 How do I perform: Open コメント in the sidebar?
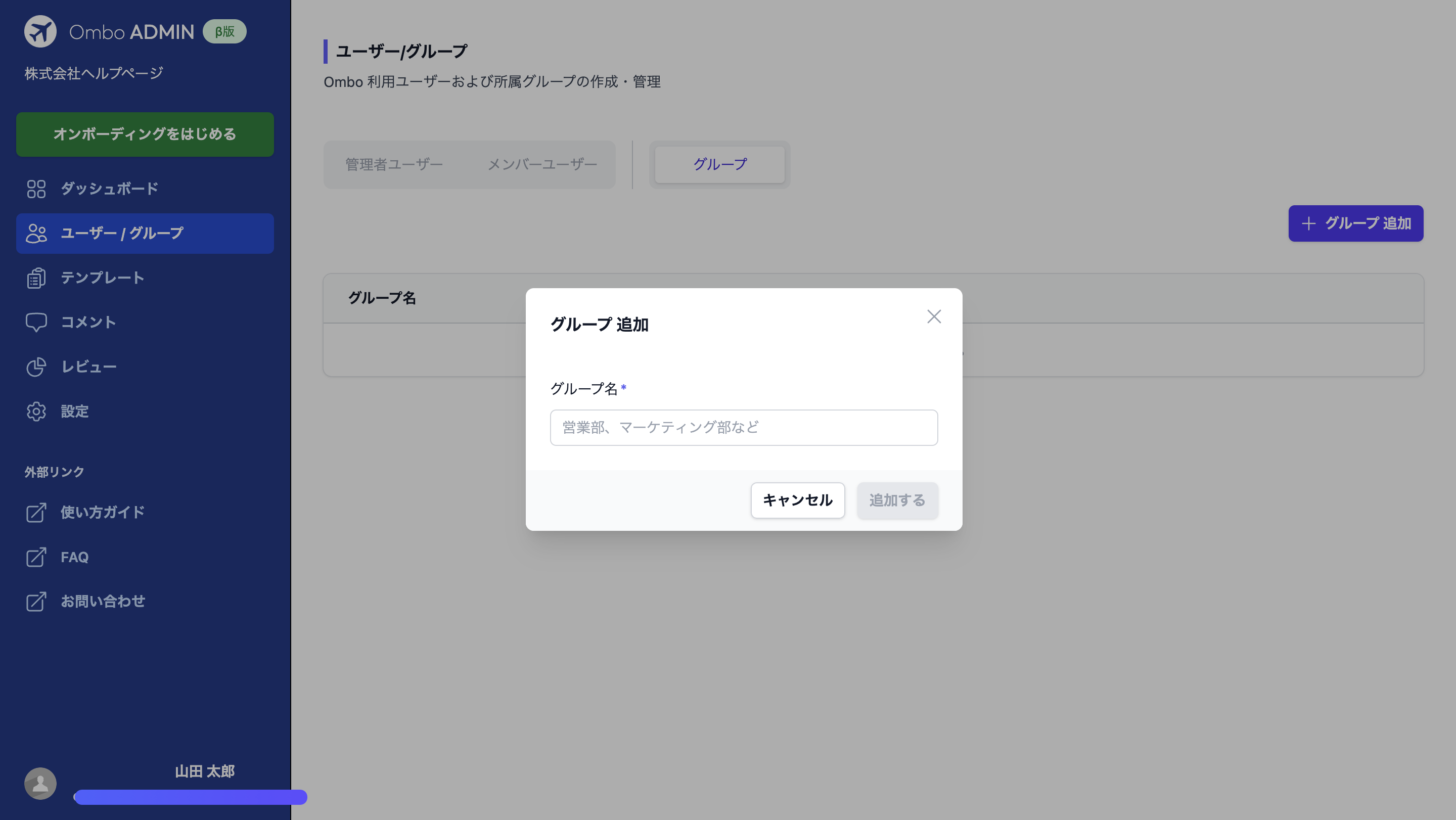[145, 322]
